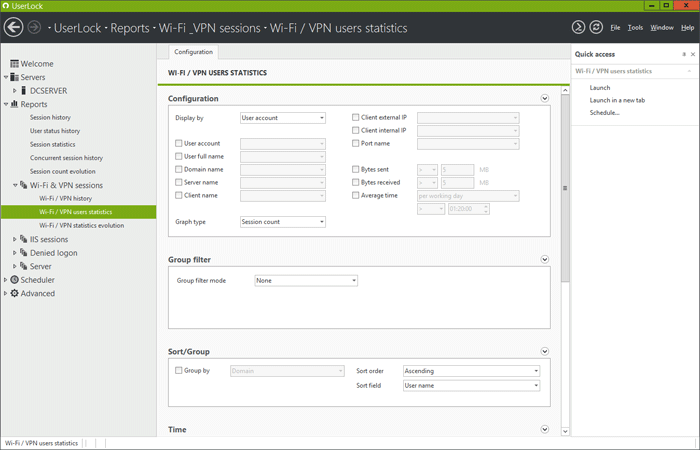
Task: Click the Scheduler clock icon
Action: (14, 280)
